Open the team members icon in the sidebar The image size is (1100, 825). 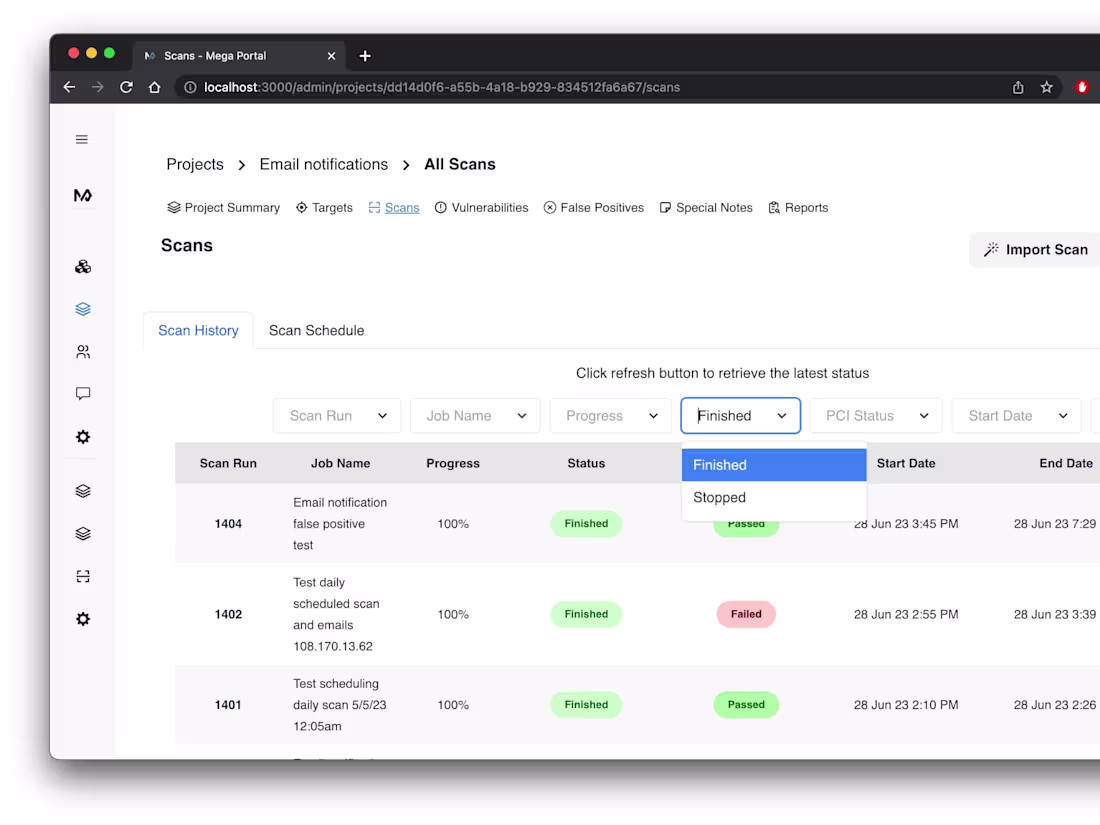(x=82, y=351)
